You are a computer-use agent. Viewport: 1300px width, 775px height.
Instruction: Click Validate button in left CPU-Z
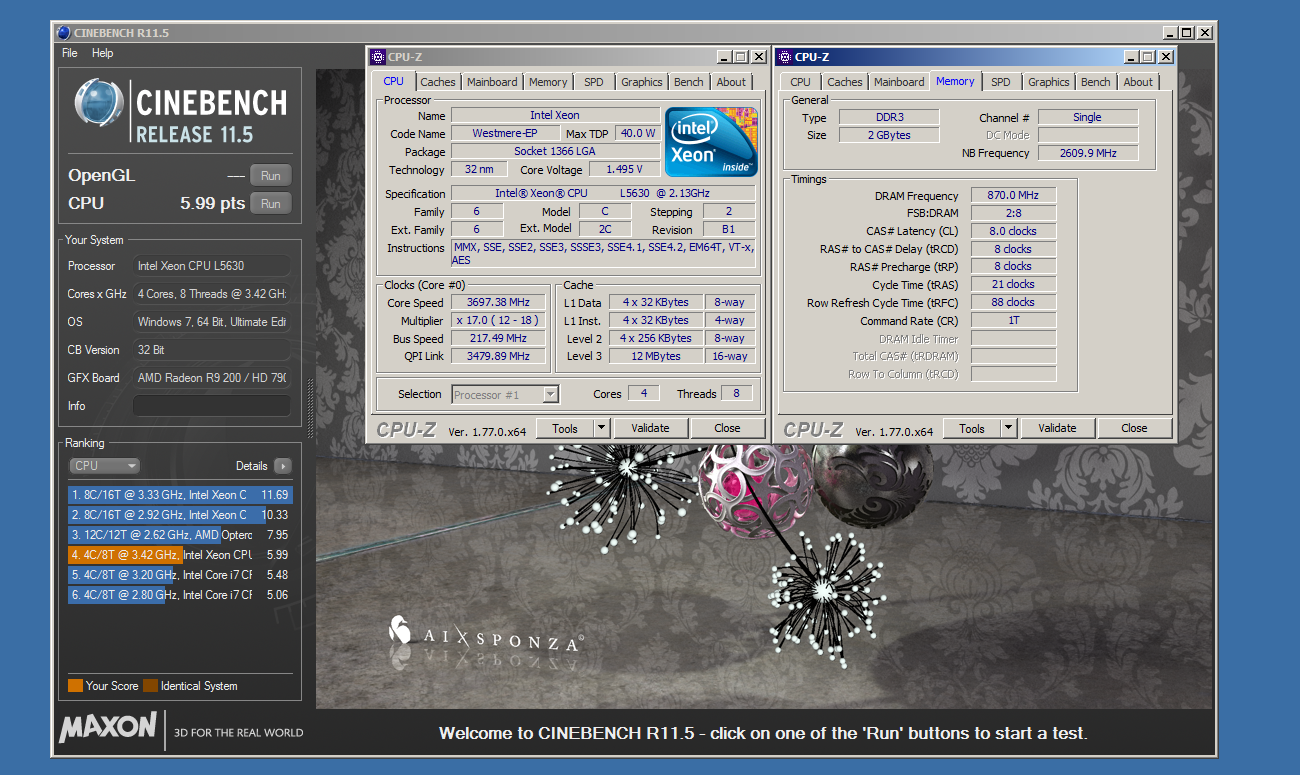click(650, 428)
